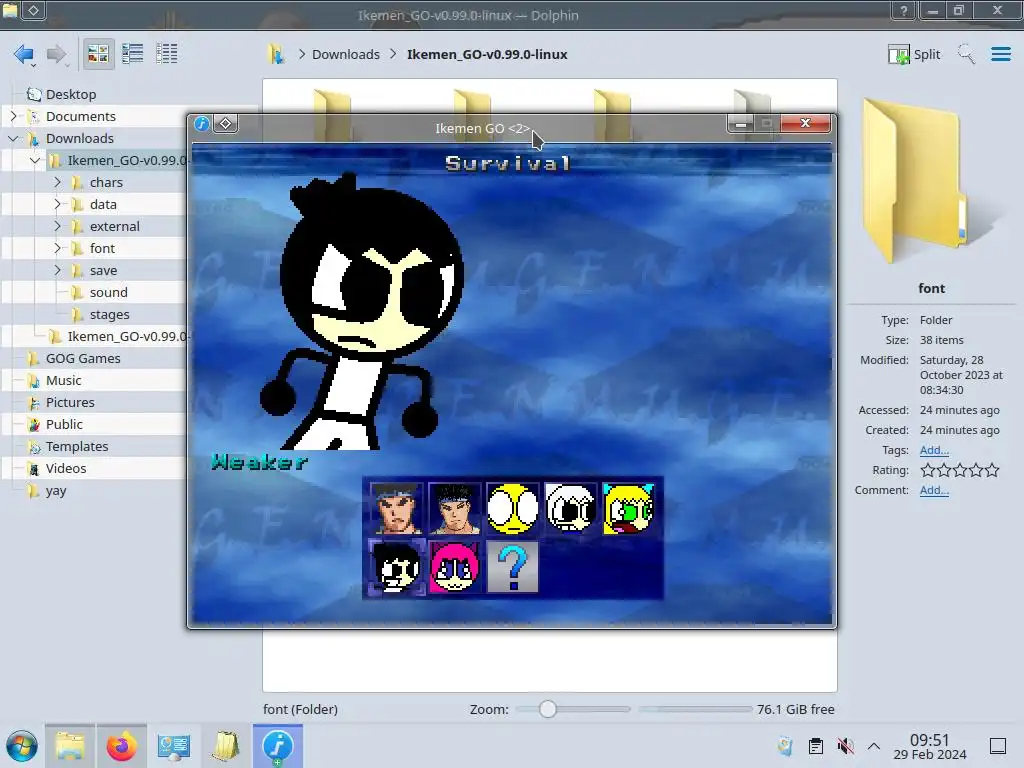Click Add link next to Comment
The width and height of the screenshot is (1024, 768).
(934, 490)
